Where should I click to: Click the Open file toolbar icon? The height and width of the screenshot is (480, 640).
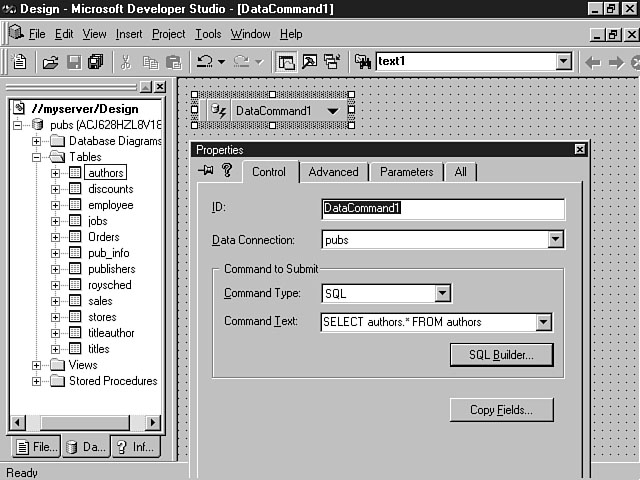point(50,62)
